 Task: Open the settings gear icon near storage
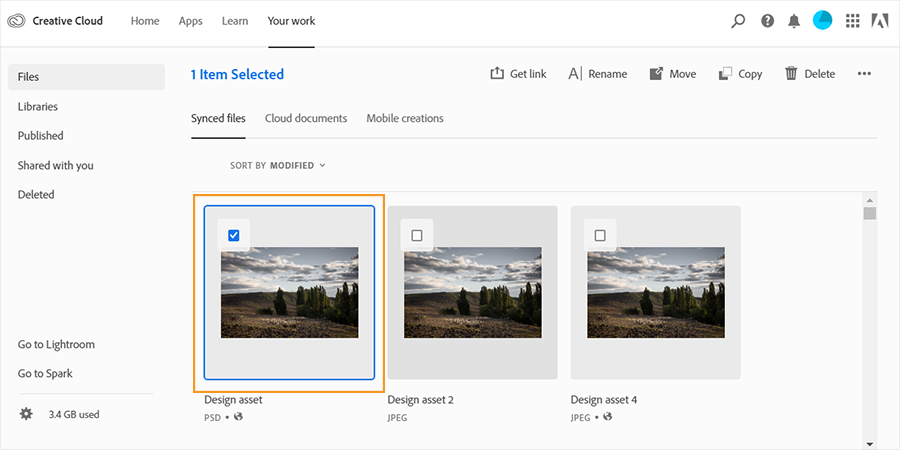[26, 414]
